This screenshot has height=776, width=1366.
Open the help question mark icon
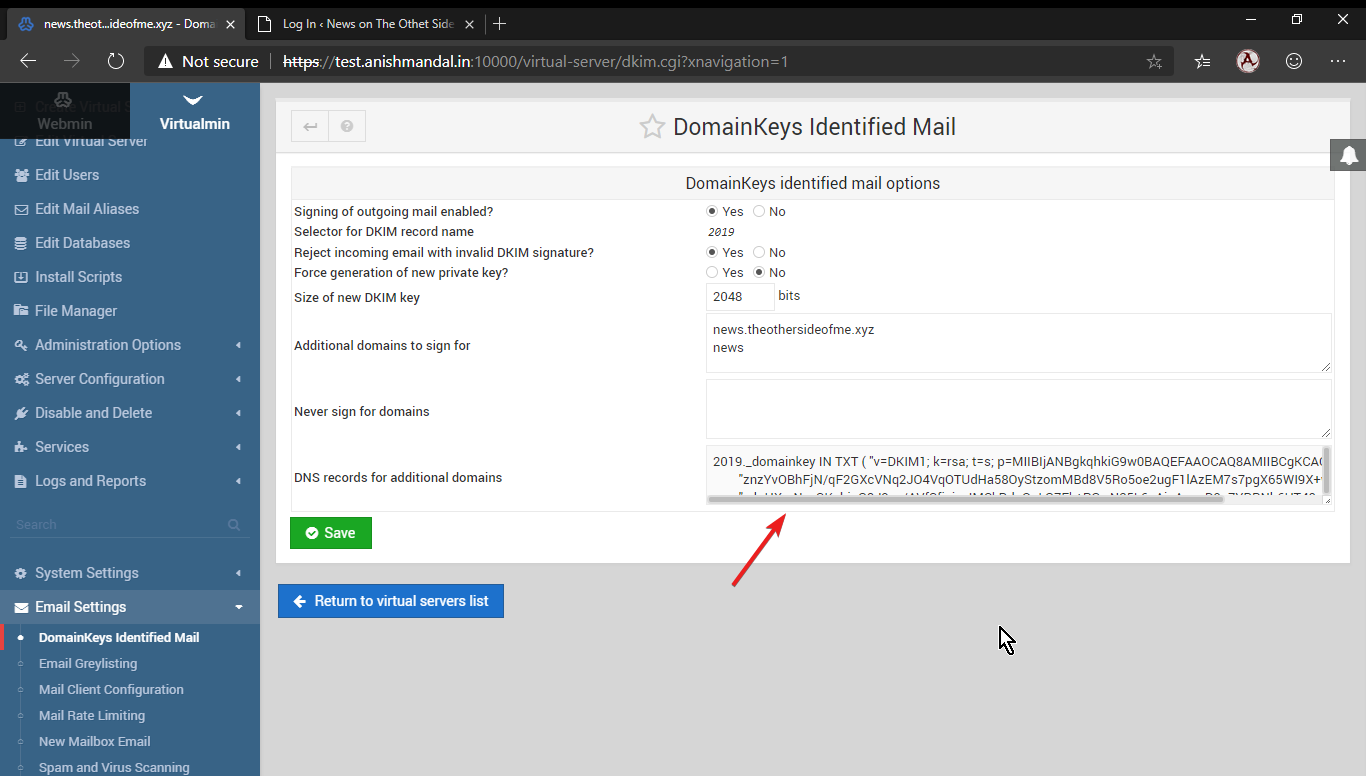pyautogui.click(x=347, y=127)
